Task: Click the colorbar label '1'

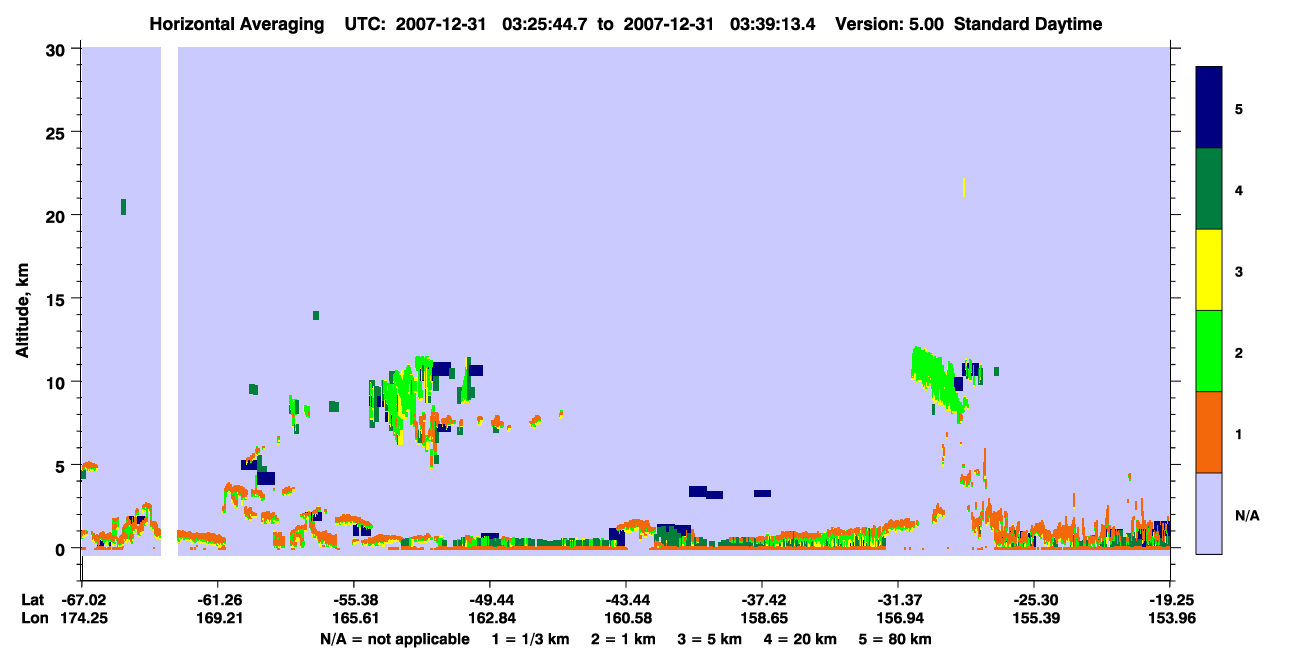Action: 1238,434
